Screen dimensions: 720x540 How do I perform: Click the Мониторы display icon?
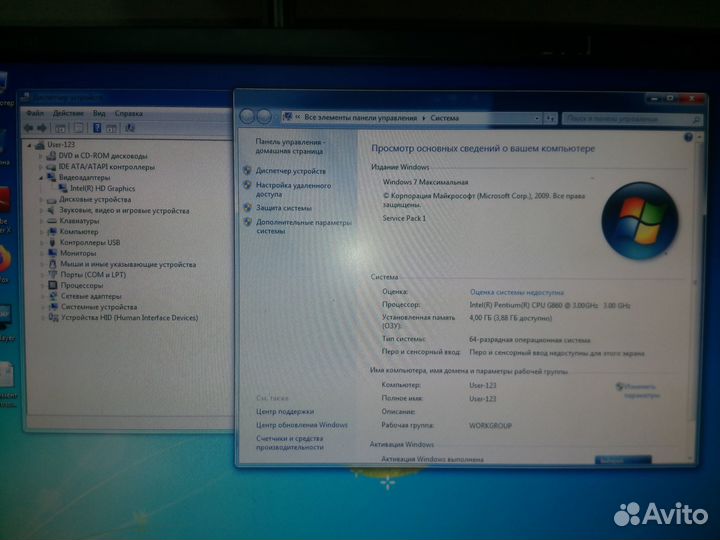[52, 253]
